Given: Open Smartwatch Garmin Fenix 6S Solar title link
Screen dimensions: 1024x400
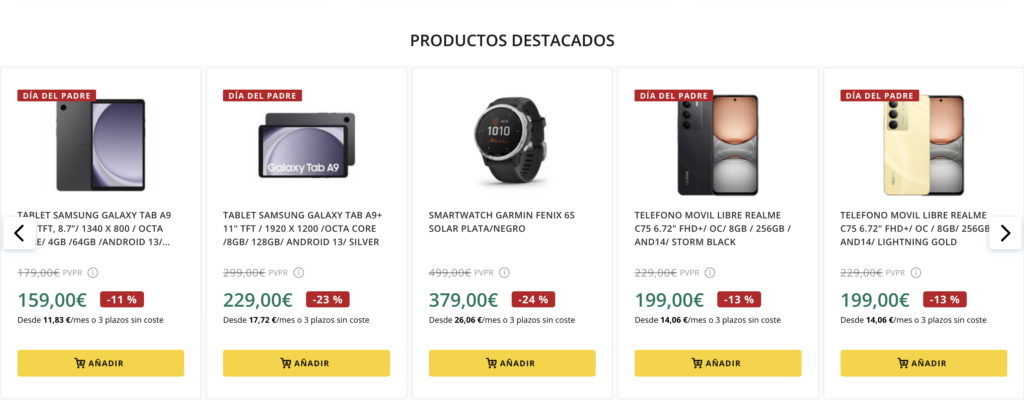Looking at the screenshot, I should click(x=500, y=221).
